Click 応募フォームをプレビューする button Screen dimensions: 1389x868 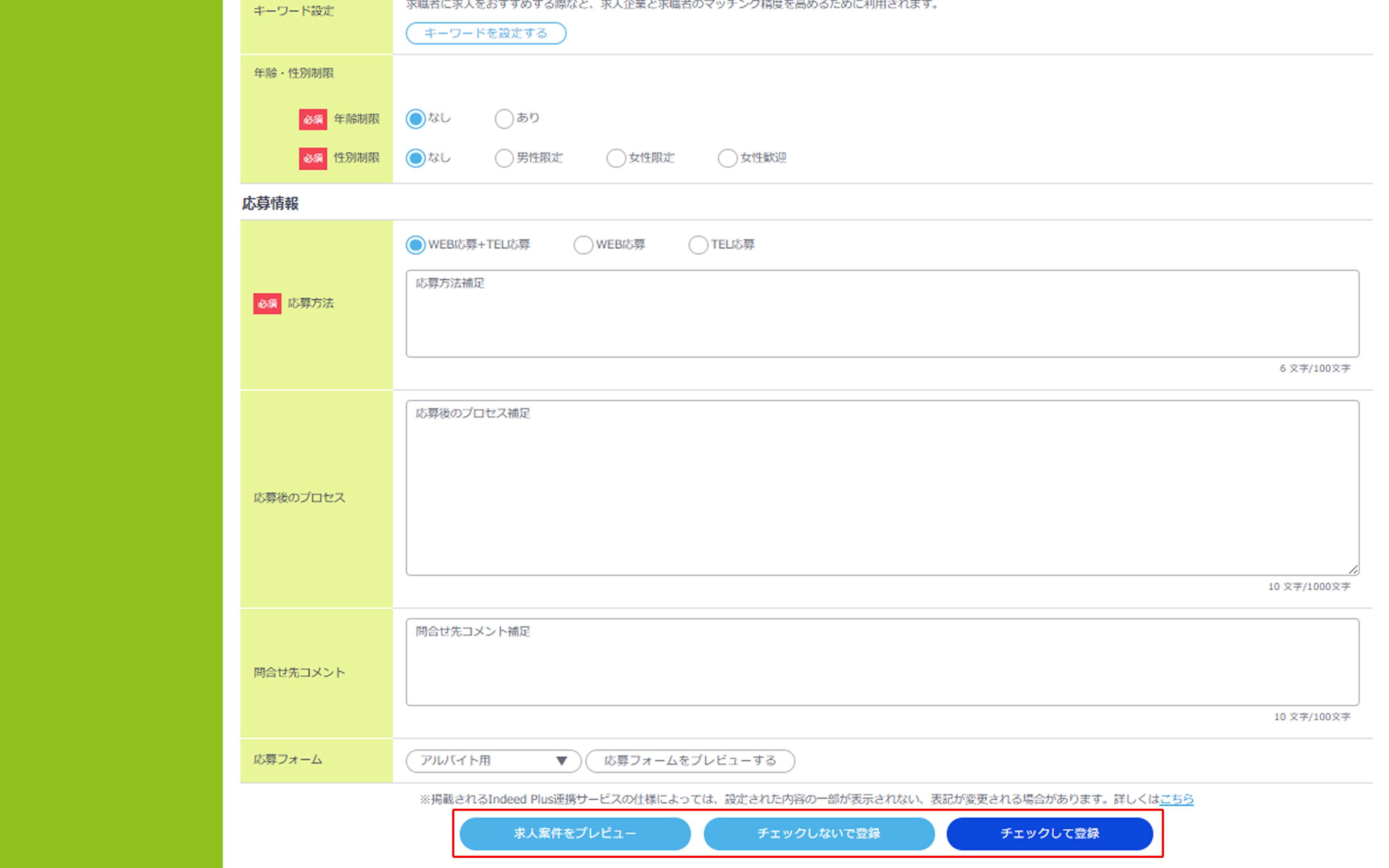coord(690,761)
